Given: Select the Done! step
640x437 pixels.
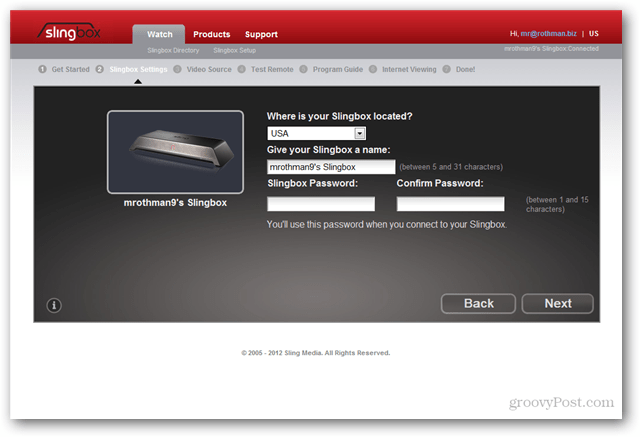Looking at the screenshot, I should tap(465, 69).
